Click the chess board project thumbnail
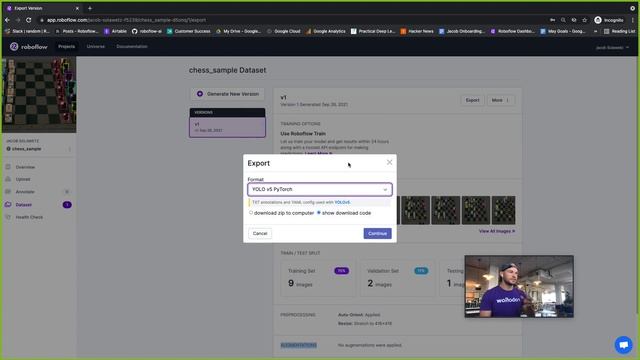This screenshot has height=360, width=640. (39, 95)
